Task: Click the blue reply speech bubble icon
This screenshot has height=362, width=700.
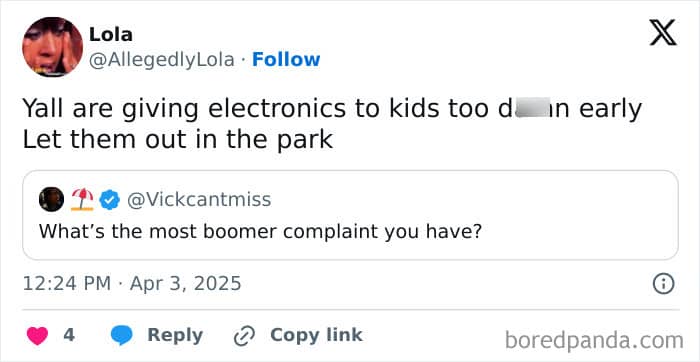Action: pos(121,336)
